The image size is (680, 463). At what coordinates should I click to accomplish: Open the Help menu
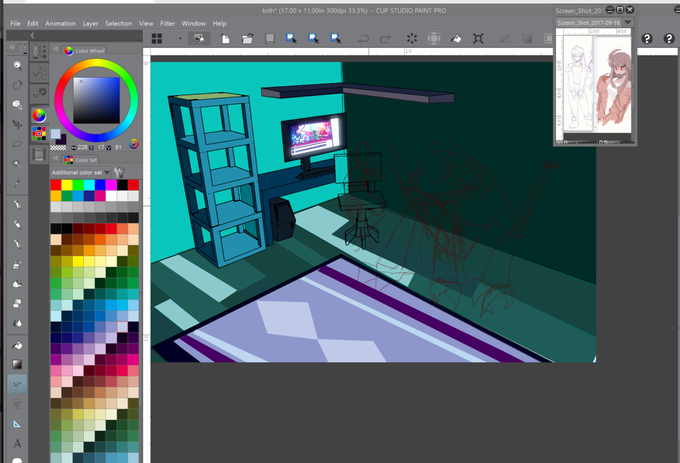pyautogui.click(x=219, y=23)
